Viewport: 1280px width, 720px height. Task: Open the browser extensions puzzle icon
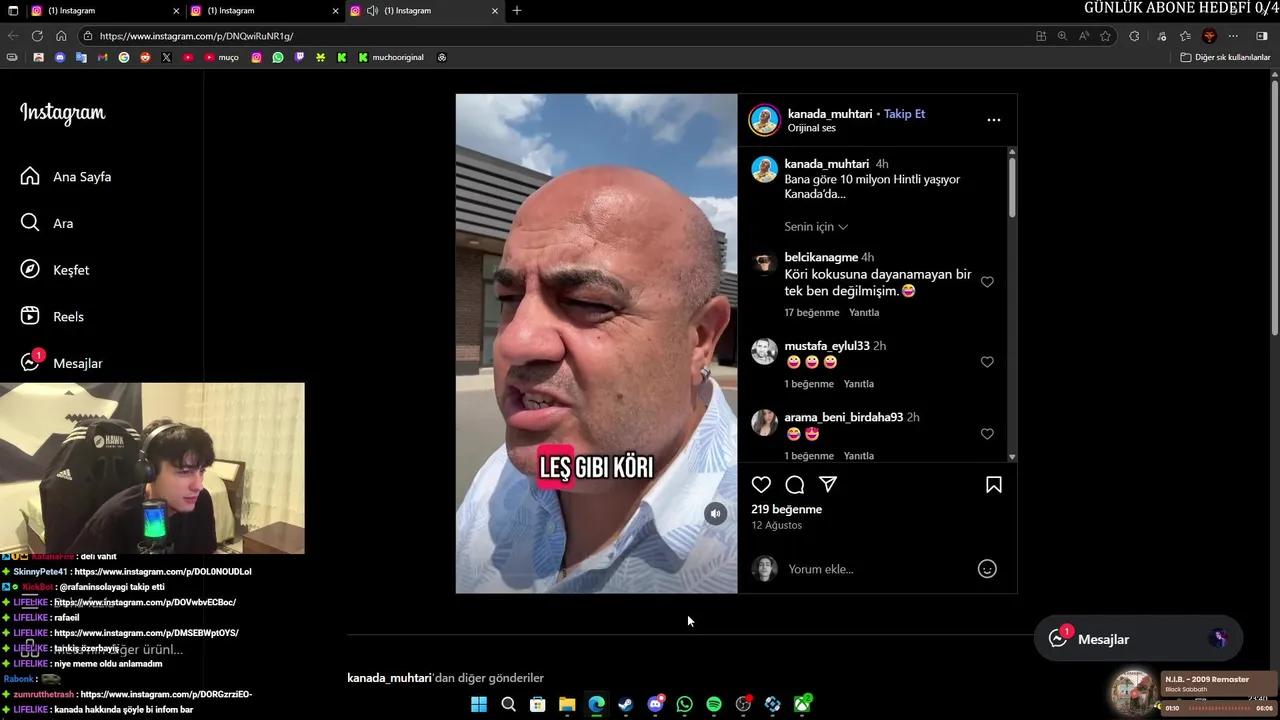[1134, 36]
